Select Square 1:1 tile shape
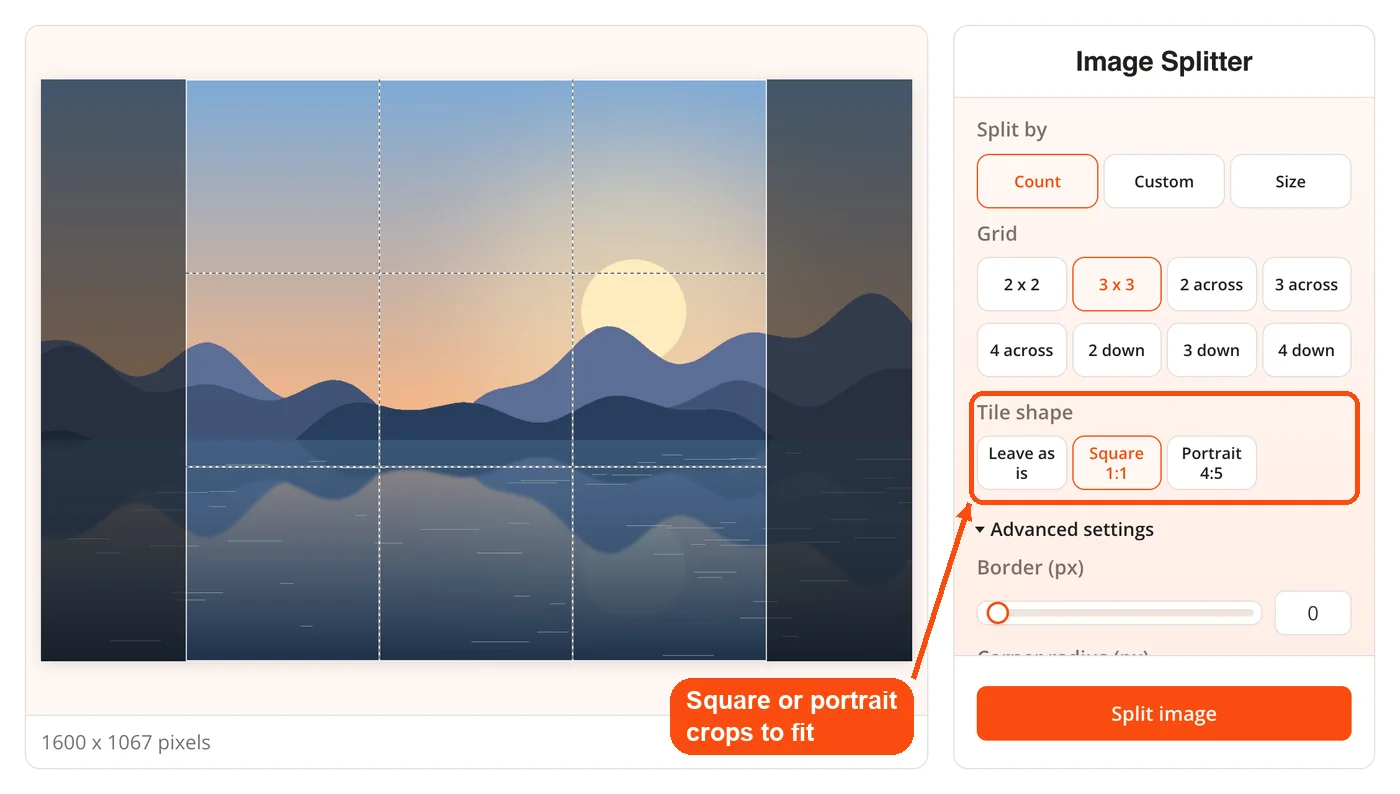 1116,463
